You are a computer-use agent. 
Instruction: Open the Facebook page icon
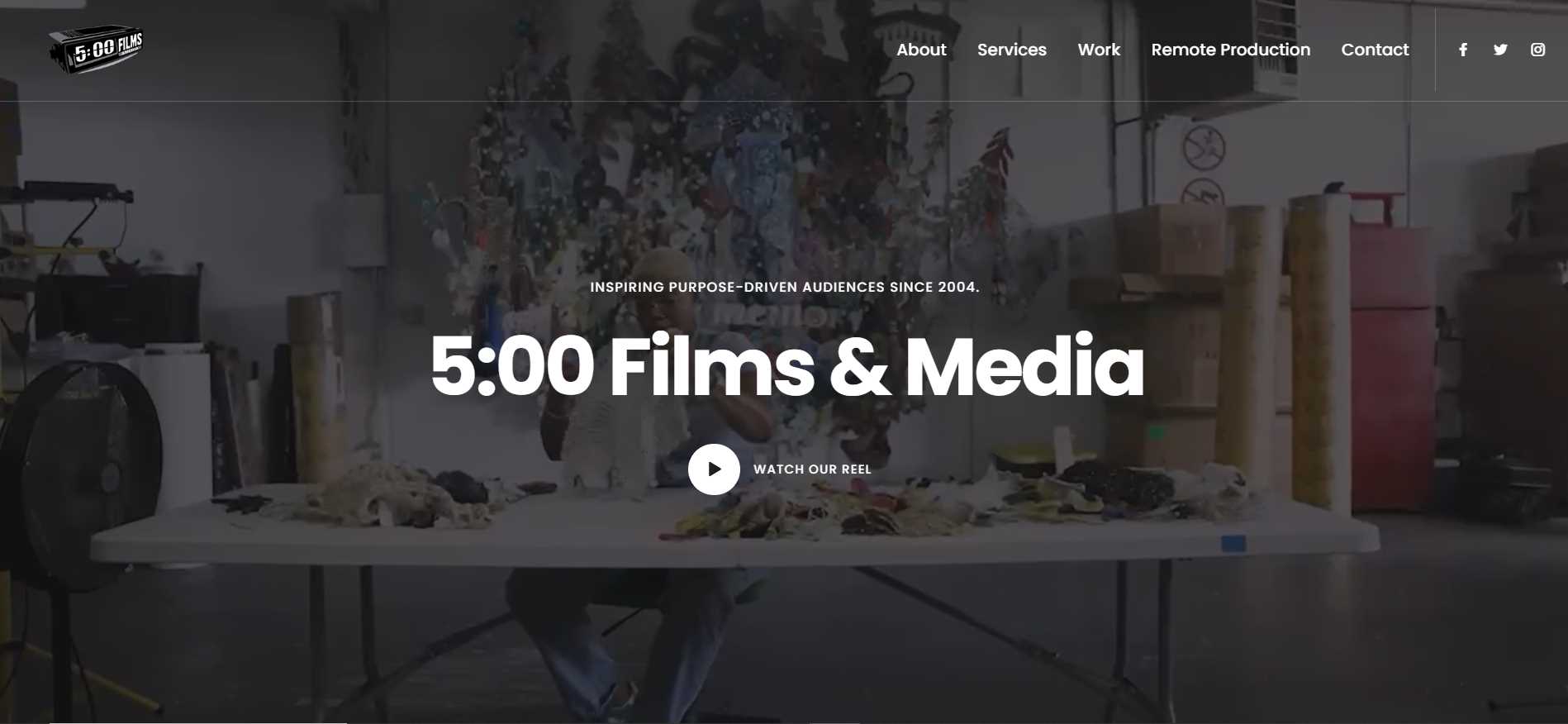(1463, 50)
